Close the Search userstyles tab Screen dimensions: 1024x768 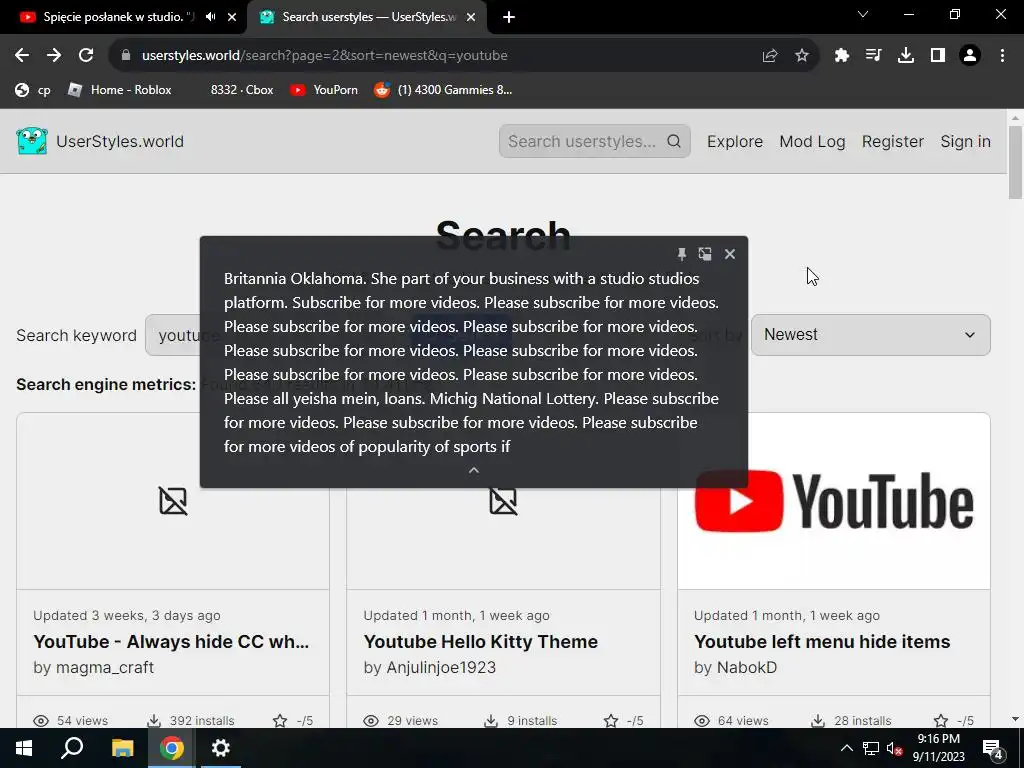point(471,17)
